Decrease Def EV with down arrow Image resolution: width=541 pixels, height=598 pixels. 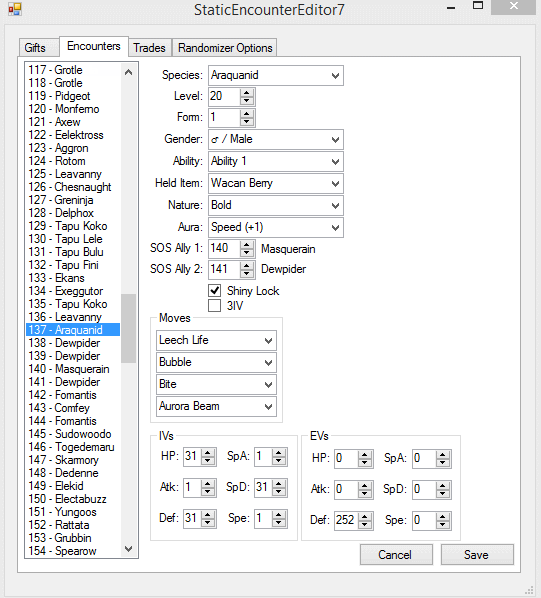coord(365,524)
